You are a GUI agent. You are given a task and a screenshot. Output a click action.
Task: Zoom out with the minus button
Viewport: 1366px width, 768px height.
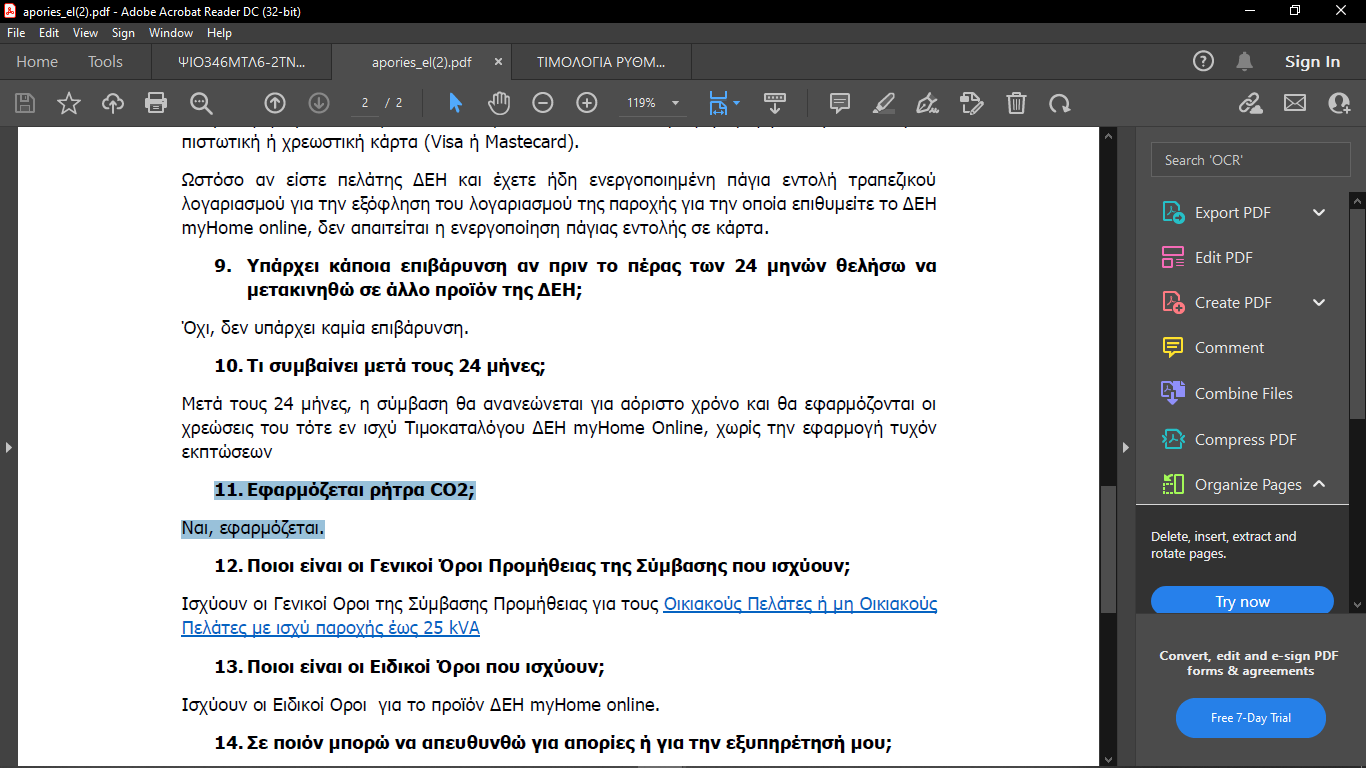click(542, 103)
